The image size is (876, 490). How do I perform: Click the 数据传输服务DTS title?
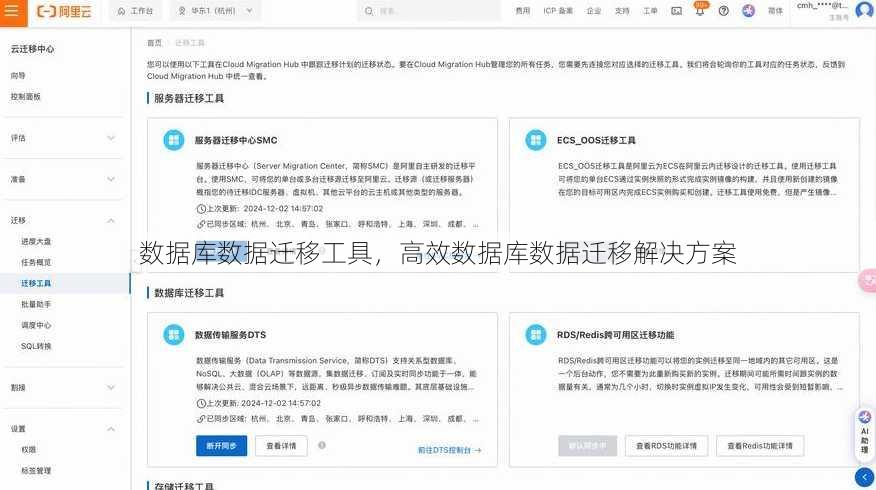tap(230, 335)
